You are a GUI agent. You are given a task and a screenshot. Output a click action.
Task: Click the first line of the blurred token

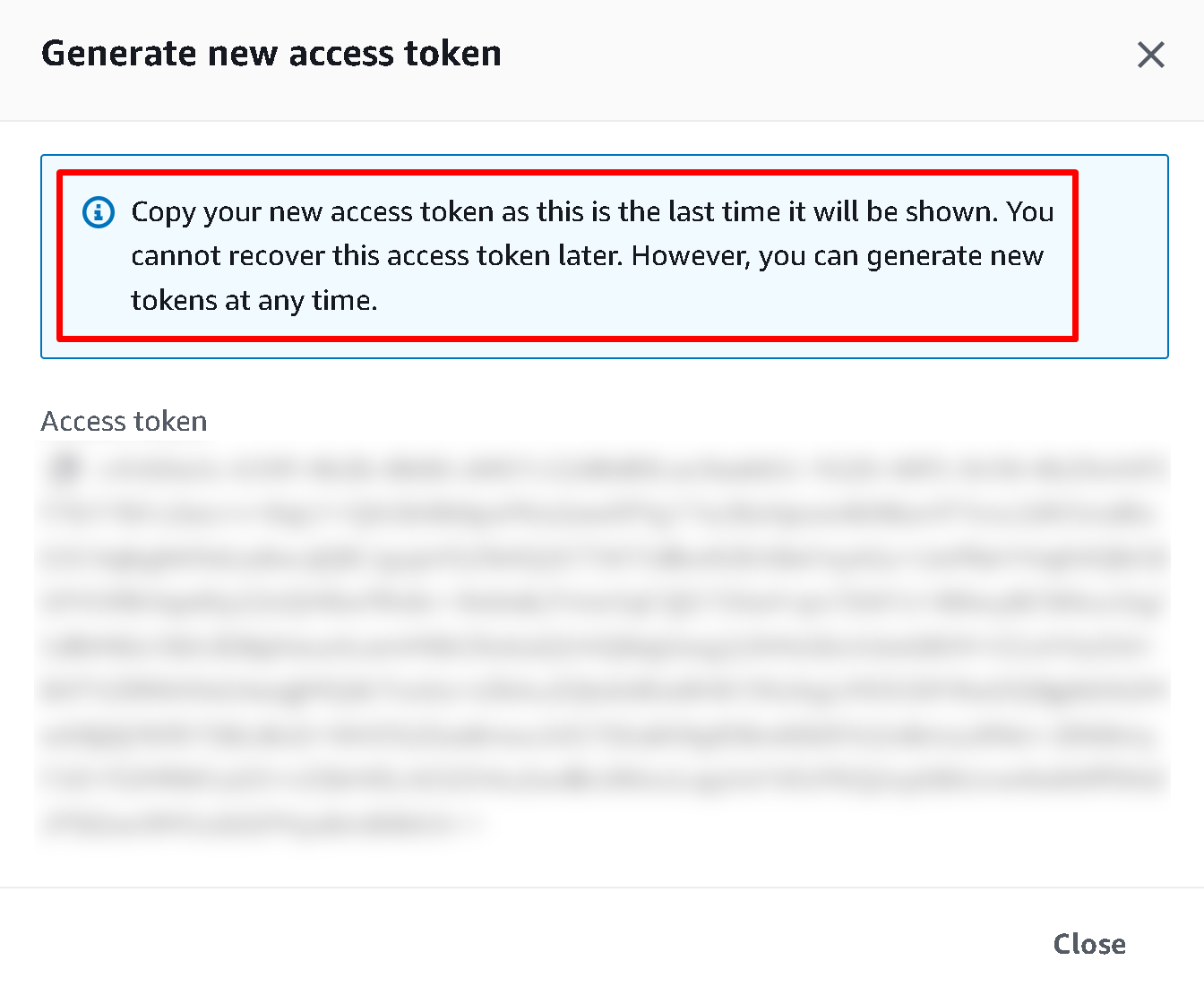pos(627,468)
